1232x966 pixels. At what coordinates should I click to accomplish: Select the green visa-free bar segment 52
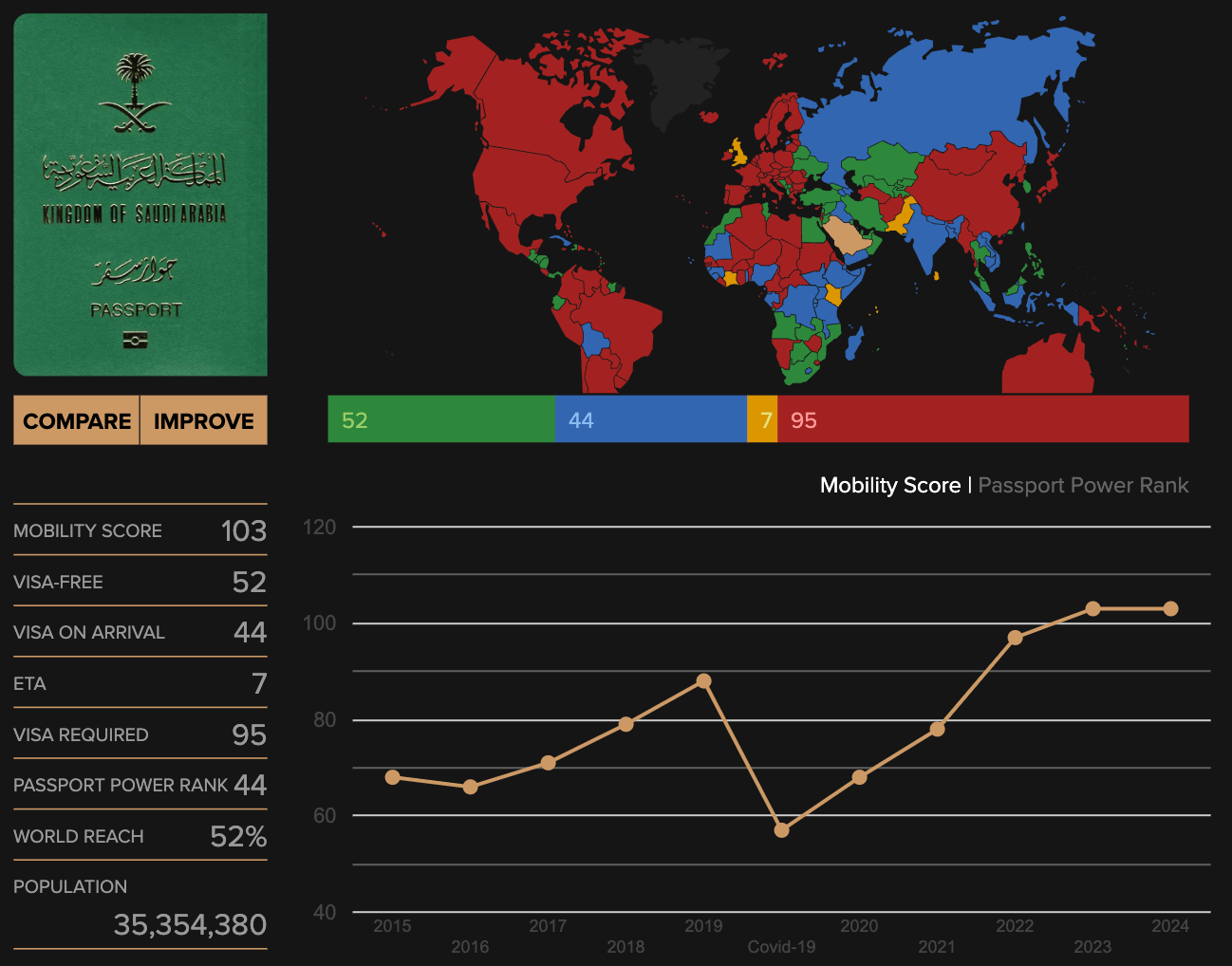point(441,419)
